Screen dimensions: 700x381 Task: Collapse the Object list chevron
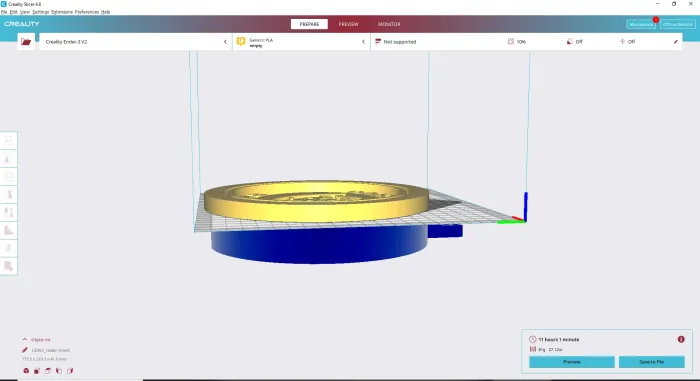point(25,339)
